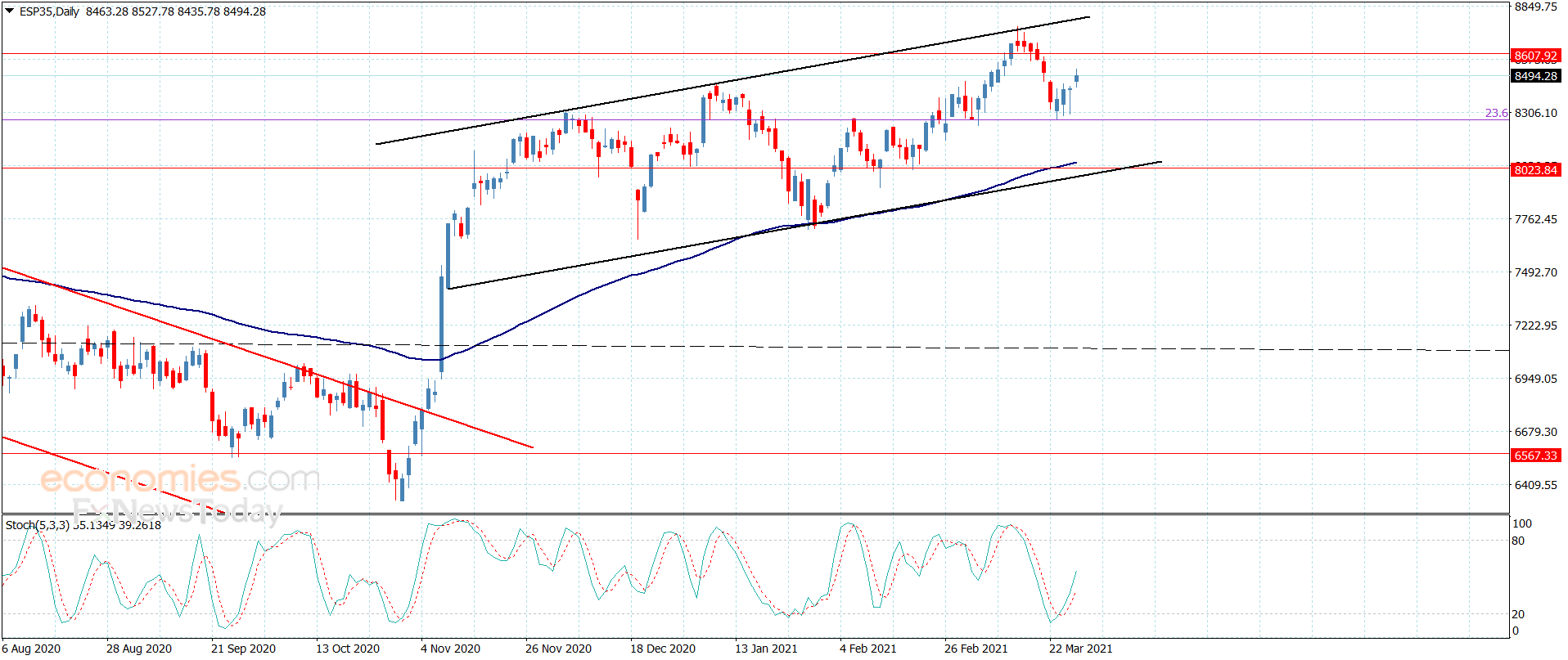Click the 23.6 Fibonacci level label
1568x660 pixels.
click(x=1497, y=113)
